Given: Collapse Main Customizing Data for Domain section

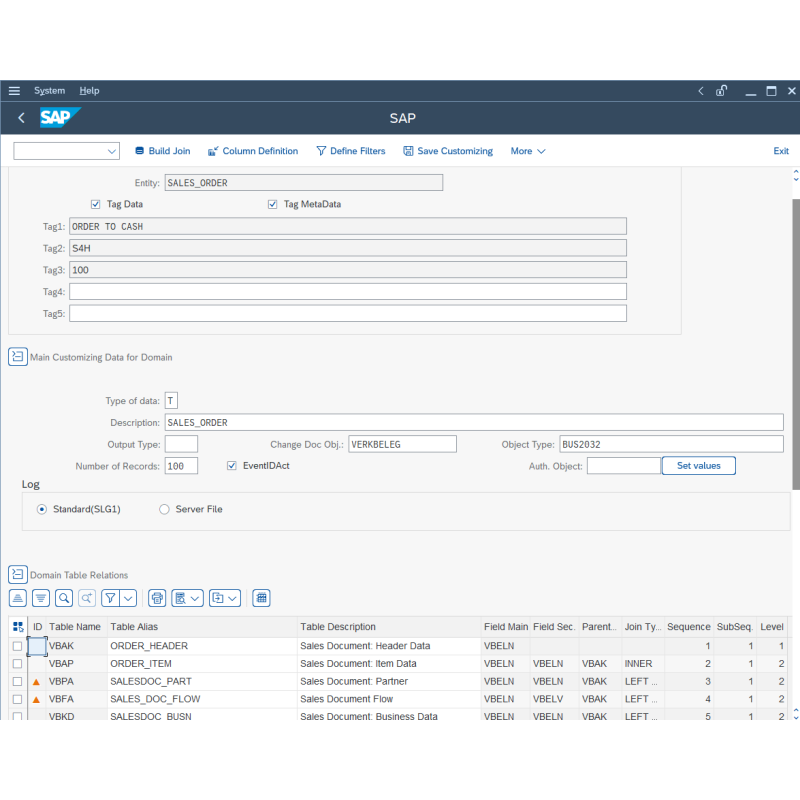Looking at the screenshot, I should (x=18, y=356).
